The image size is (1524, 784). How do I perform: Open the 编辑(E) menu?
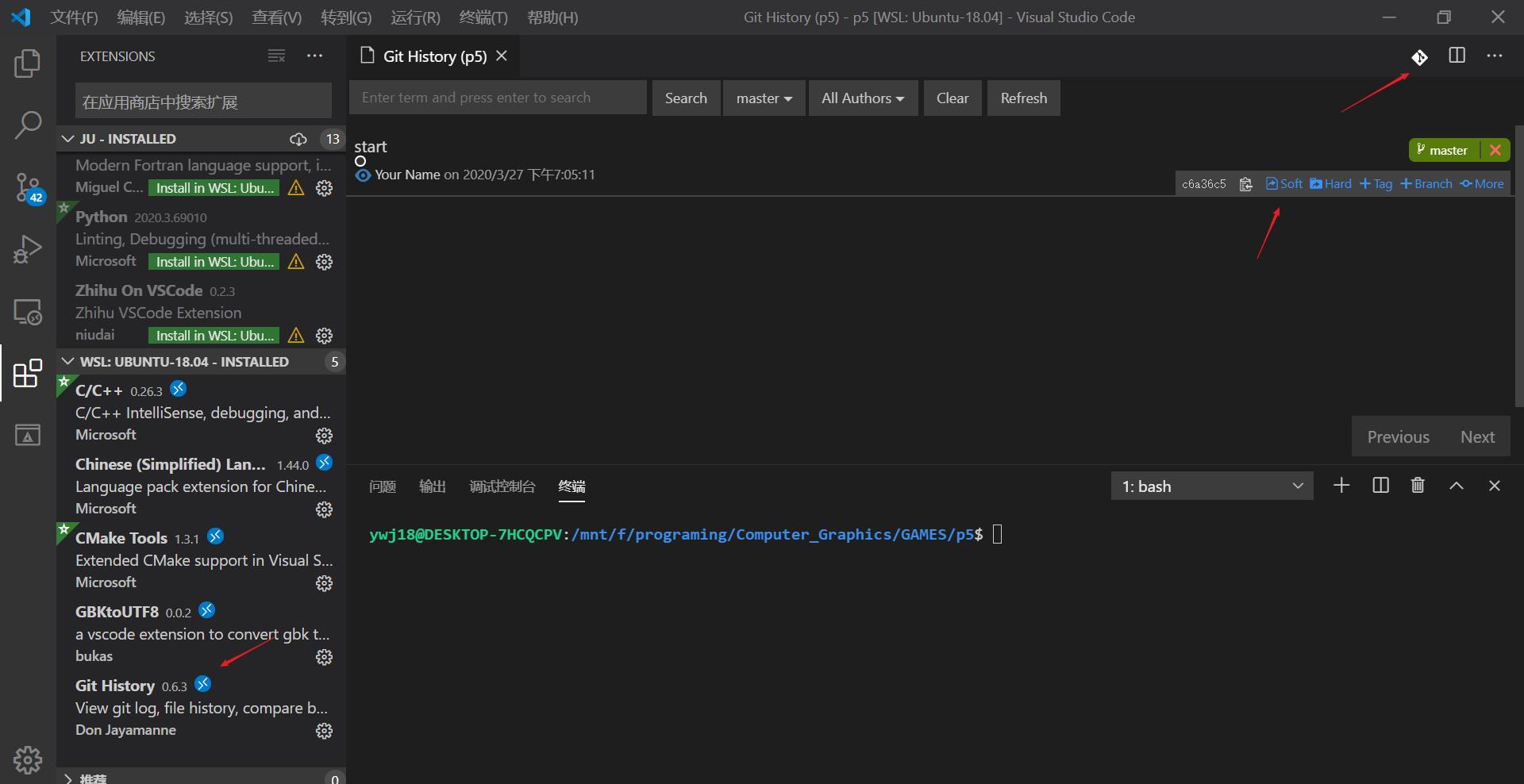tap(141, 17)
